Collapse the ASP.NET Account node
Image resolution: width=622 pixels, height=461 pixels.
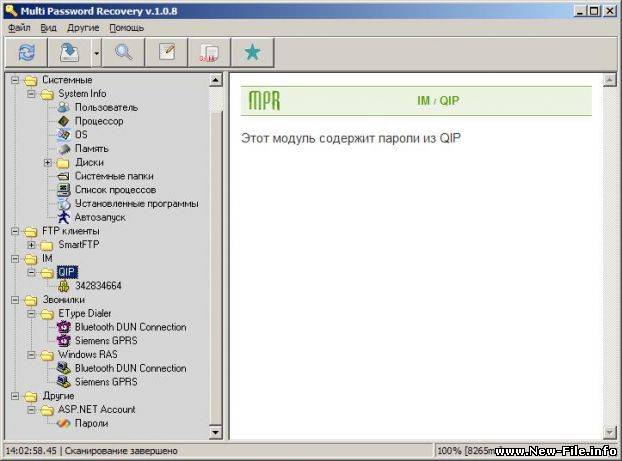[x=31, y=409]
